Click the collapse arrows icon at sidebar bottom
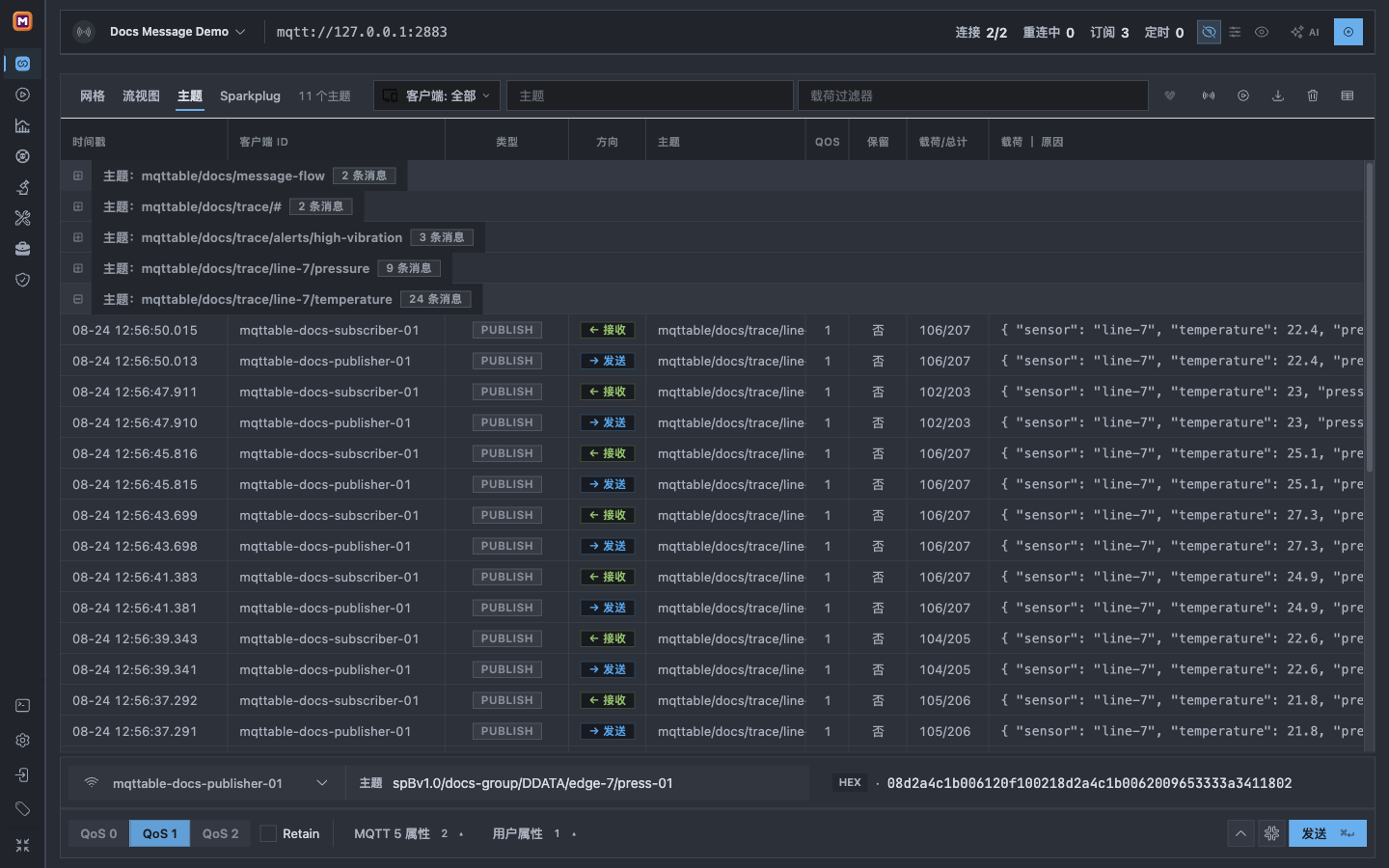The height and width of the screenshot is (868, 1389). [x=22, y=845]
